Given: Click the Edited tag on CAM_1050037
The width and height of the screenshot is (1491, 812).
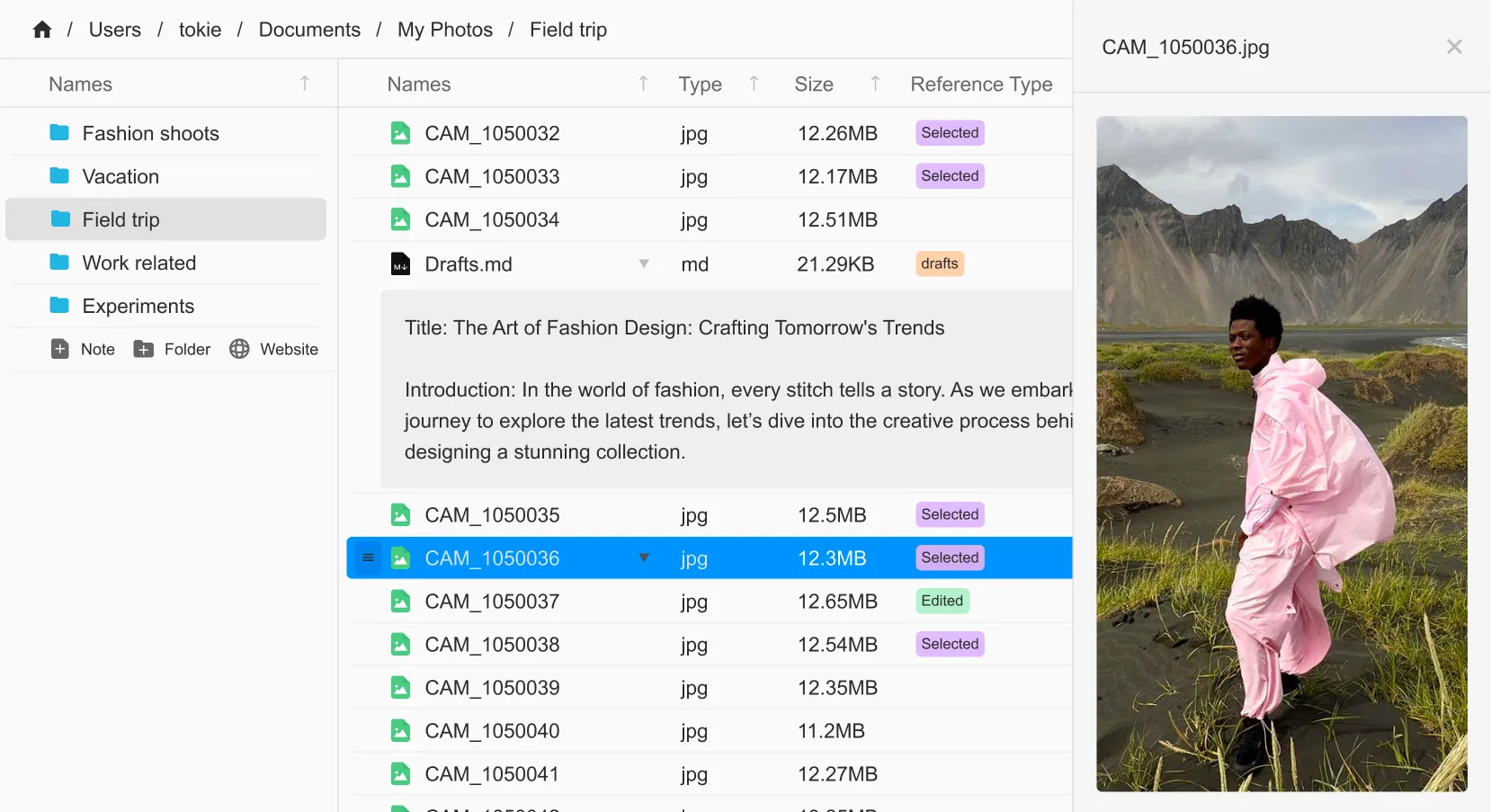Looking at the screenshot, I should tap(942, 601).
